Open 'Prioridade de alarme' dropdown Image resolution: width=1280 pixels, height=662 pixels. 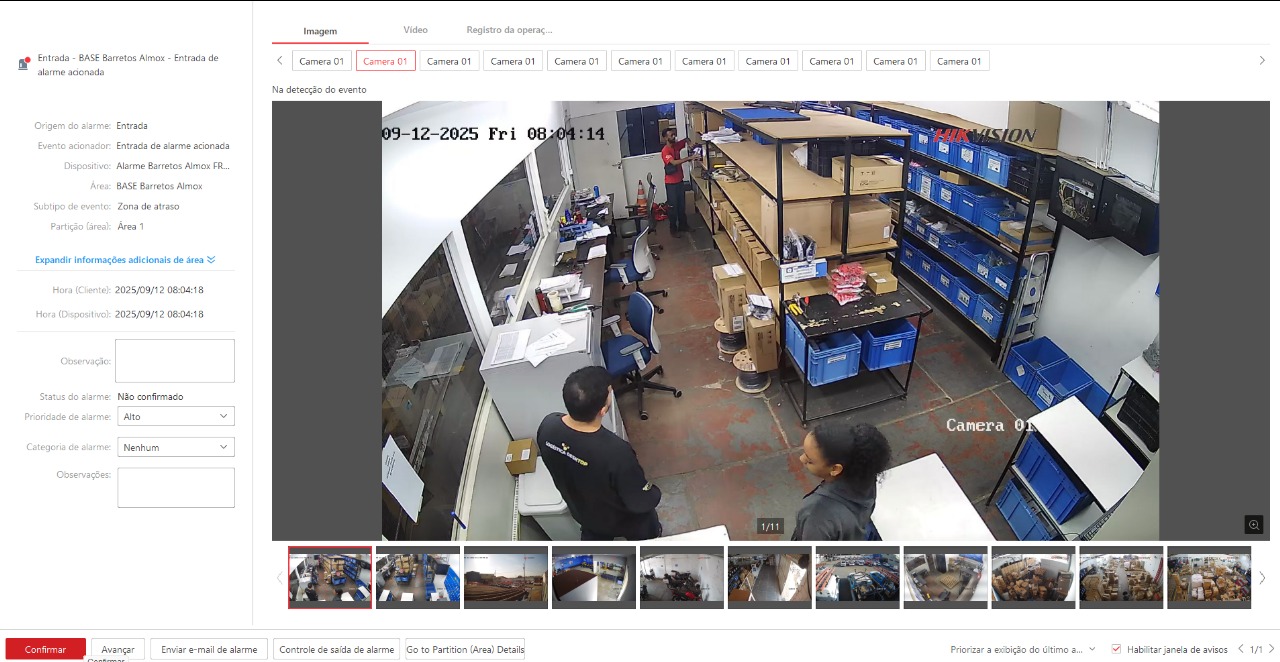click(175, 416)
